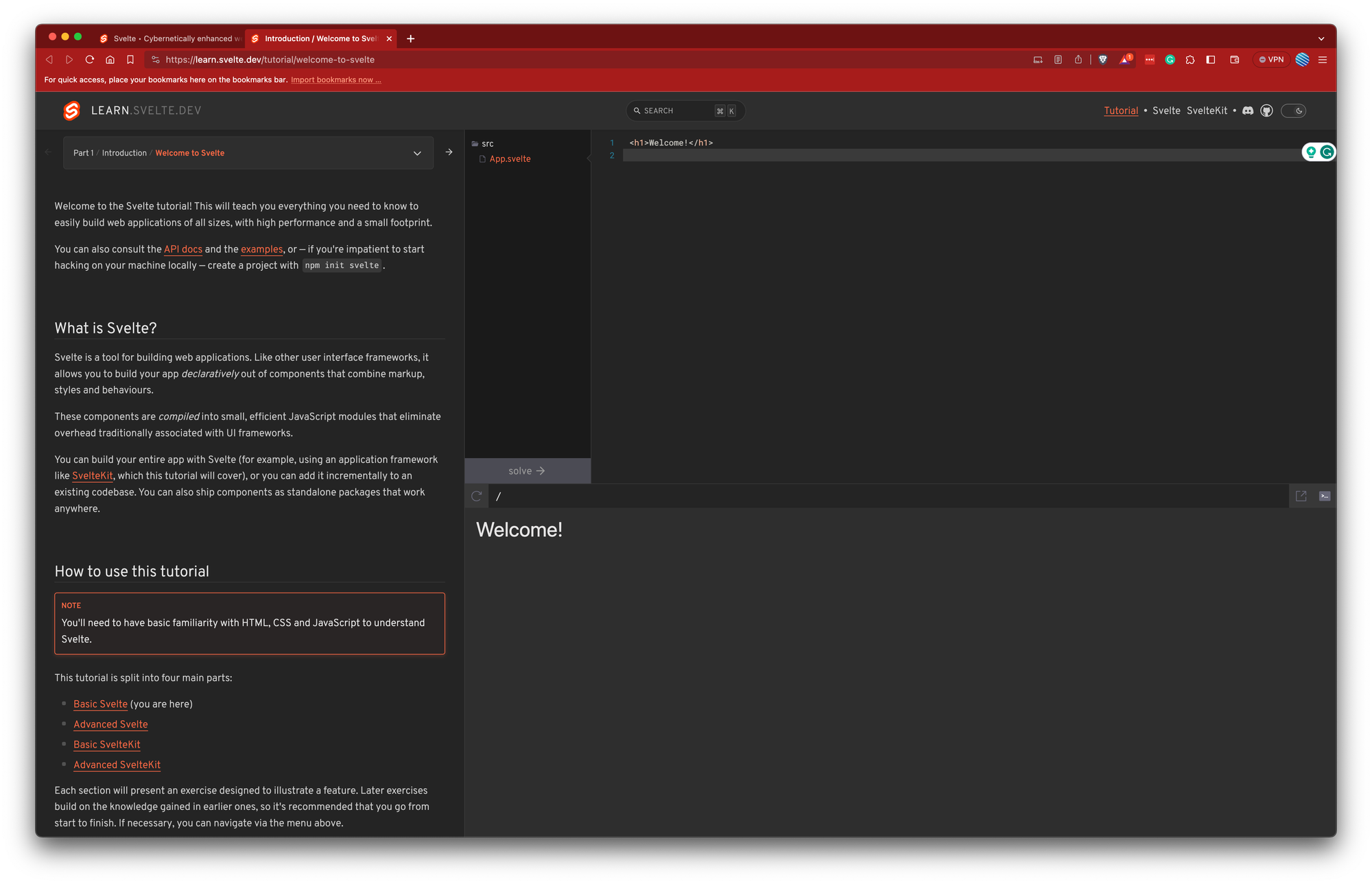1372x884 pixels.
Task: Go to next lesson arrow
Action: pos(449,152)
